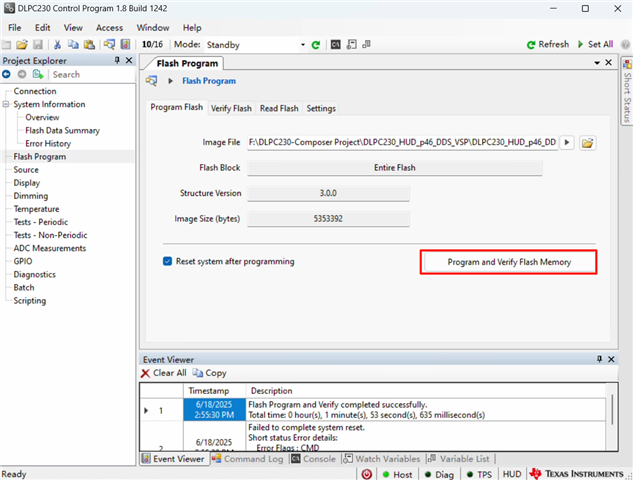Click the Save floppy disk toolbar icon
Image resolution: width=633 pixels, height=480 pixels.
pyautogui.click(x=38, y=44)
